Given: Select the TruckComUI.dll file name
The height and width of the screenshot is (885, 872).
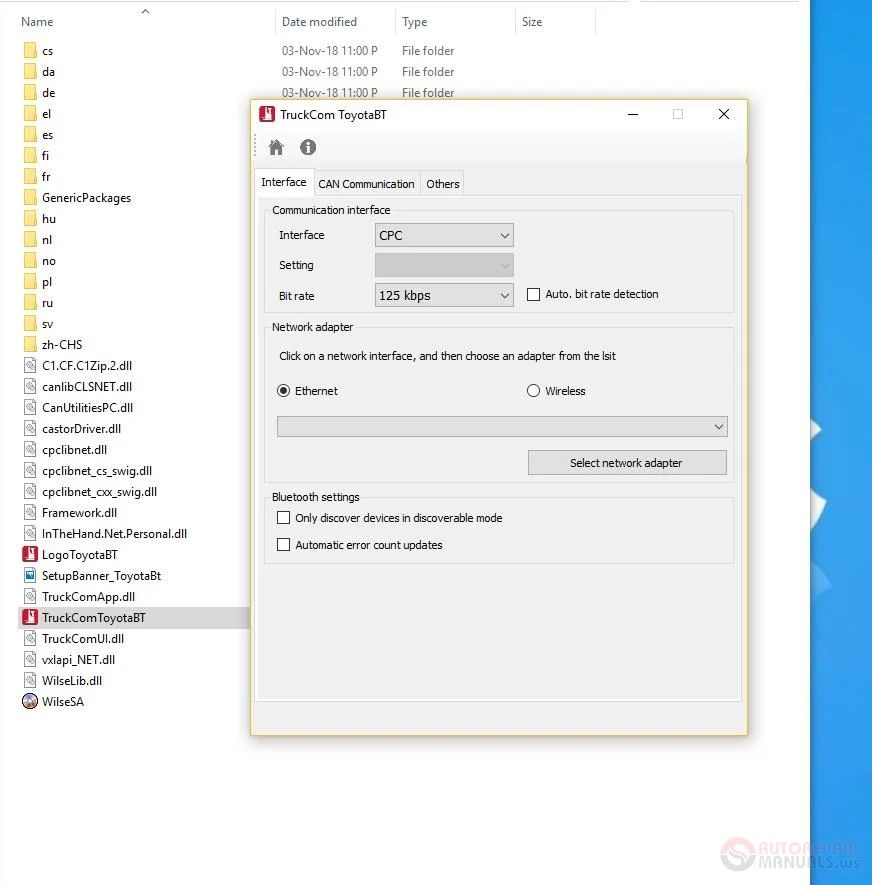Looking at the screenshot, I should pos(83,638).
